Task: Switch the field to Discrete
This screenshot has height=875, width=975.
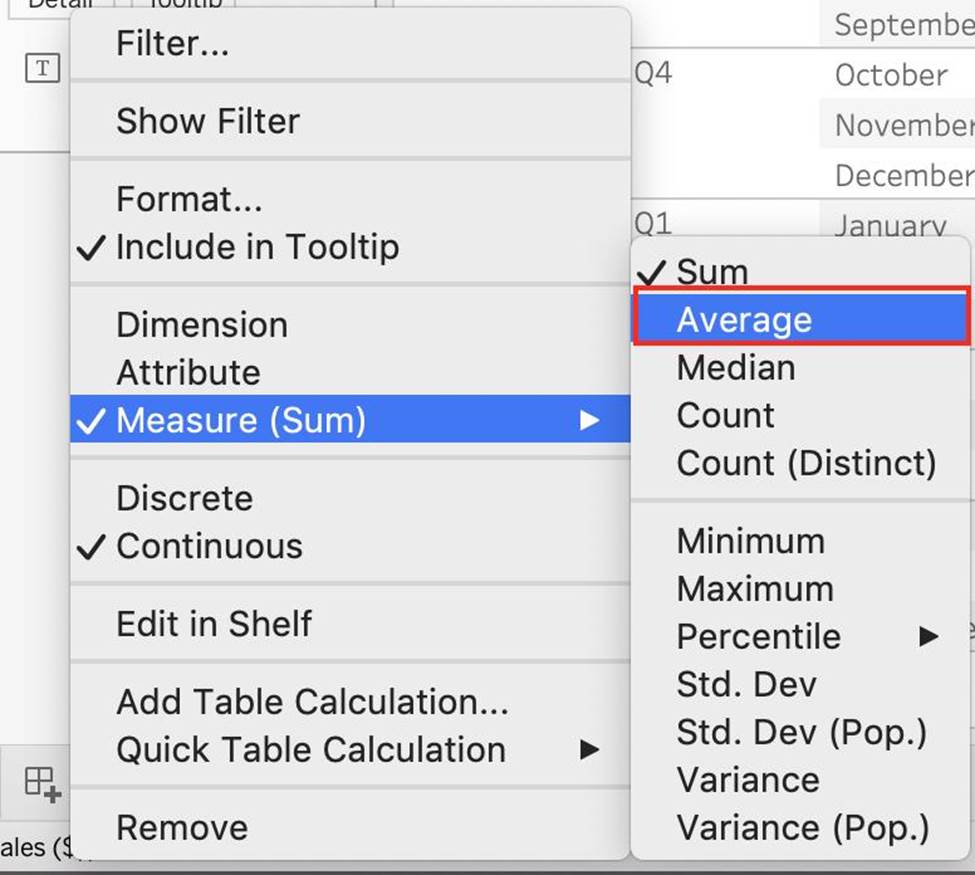Action: pyautogui.click(x=184, y=498)
